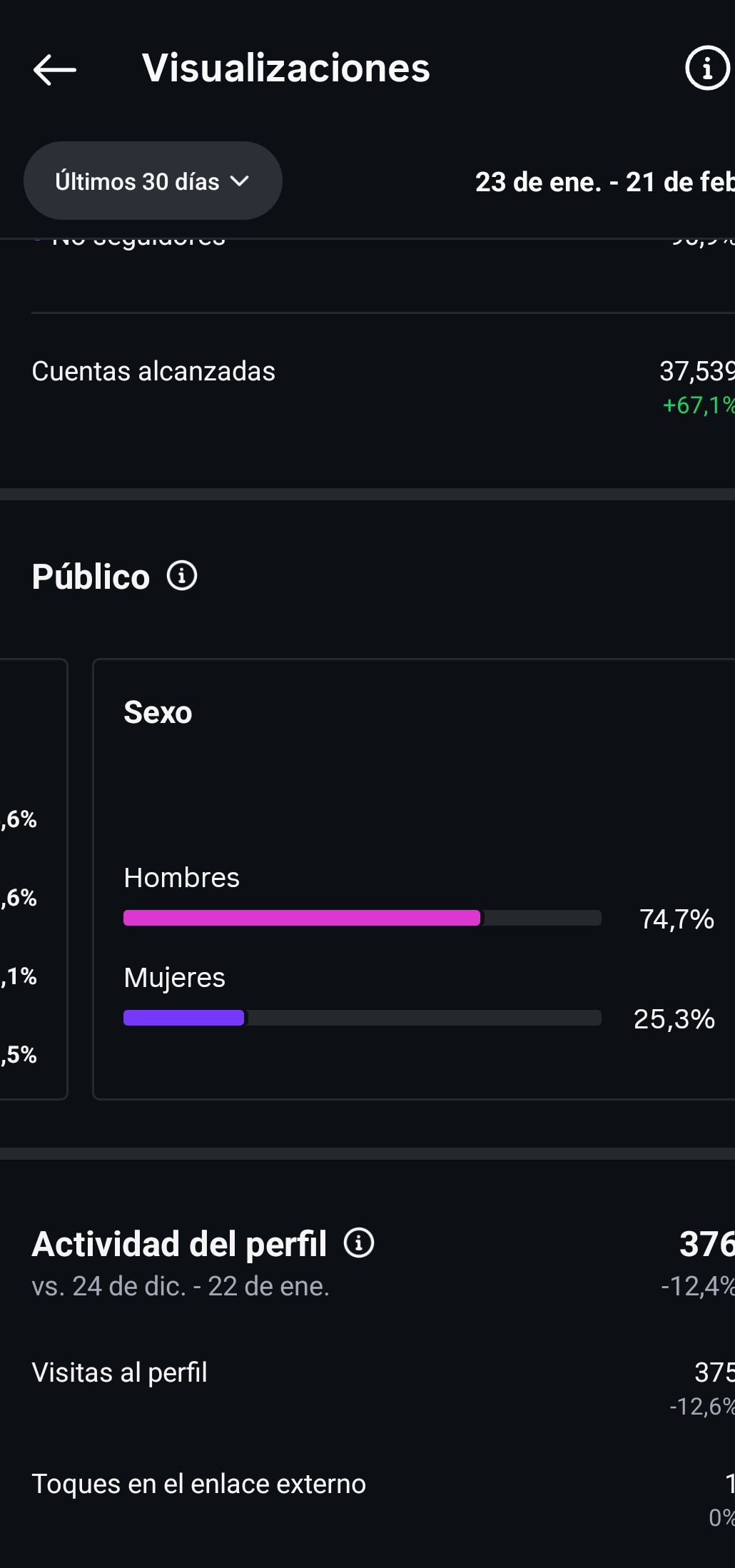Screen dimensions: 735x1568
Task: Tap the chevron in the date filter
Action: click(240, 181)
